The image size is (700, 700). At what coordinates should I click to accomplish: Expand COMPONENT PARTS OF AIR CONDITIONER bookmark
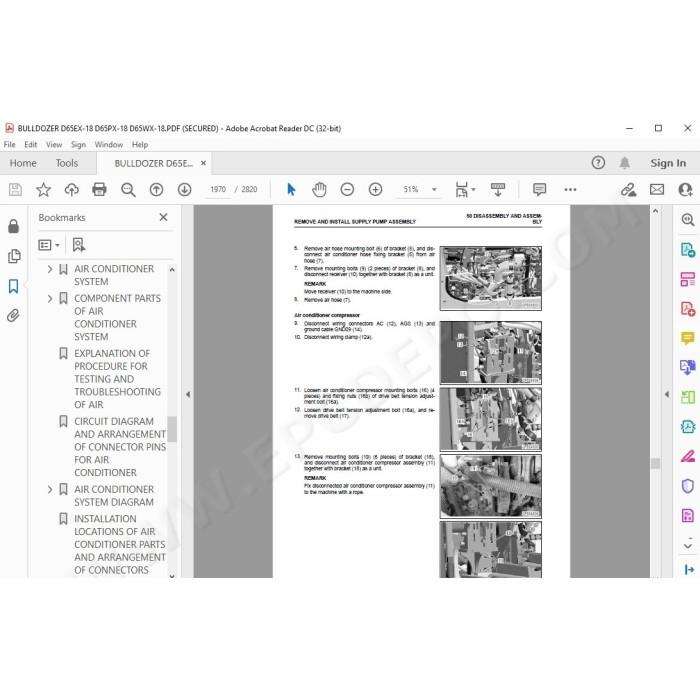(x=50, y=299)
